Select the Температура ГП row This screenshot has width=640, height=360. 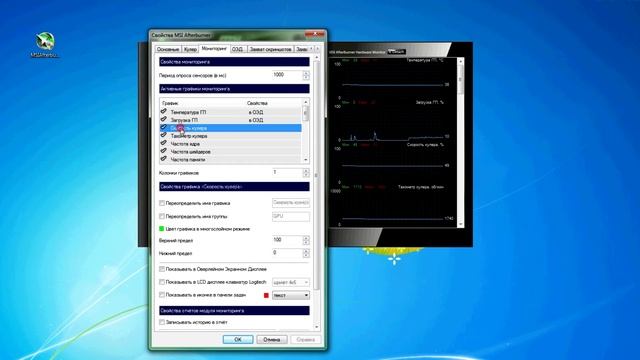click(x=231, y=112)
